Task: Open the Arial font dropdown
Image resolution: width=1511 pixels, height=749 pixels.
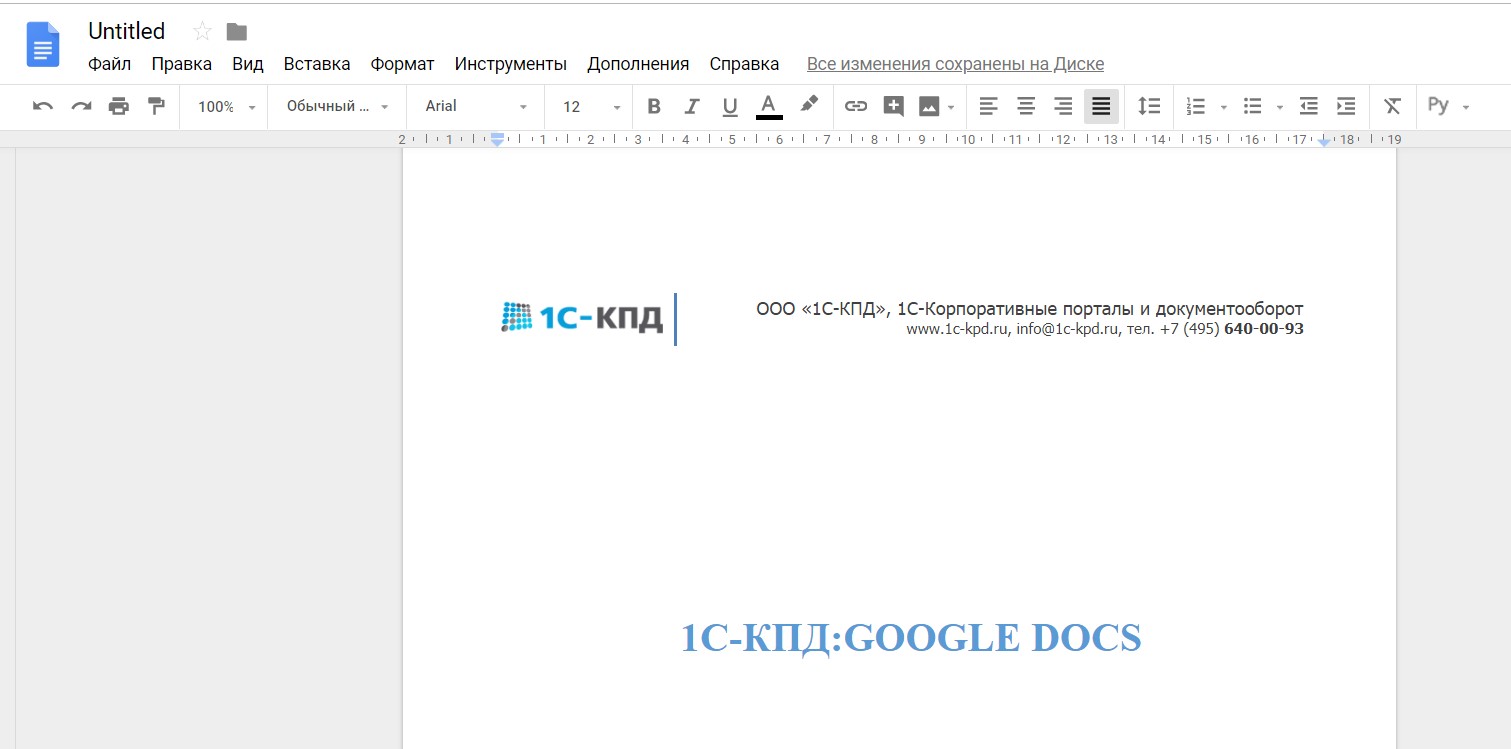Action: point(476,106)
